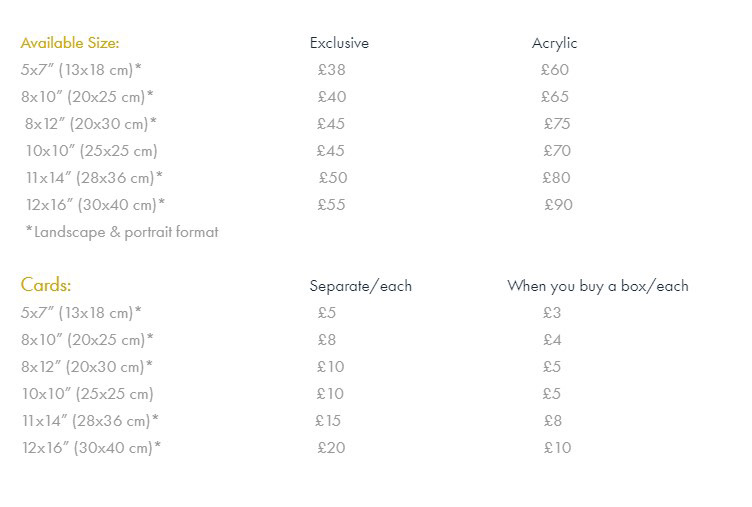Click the £20 Separate/each card price

pos(331,448)
